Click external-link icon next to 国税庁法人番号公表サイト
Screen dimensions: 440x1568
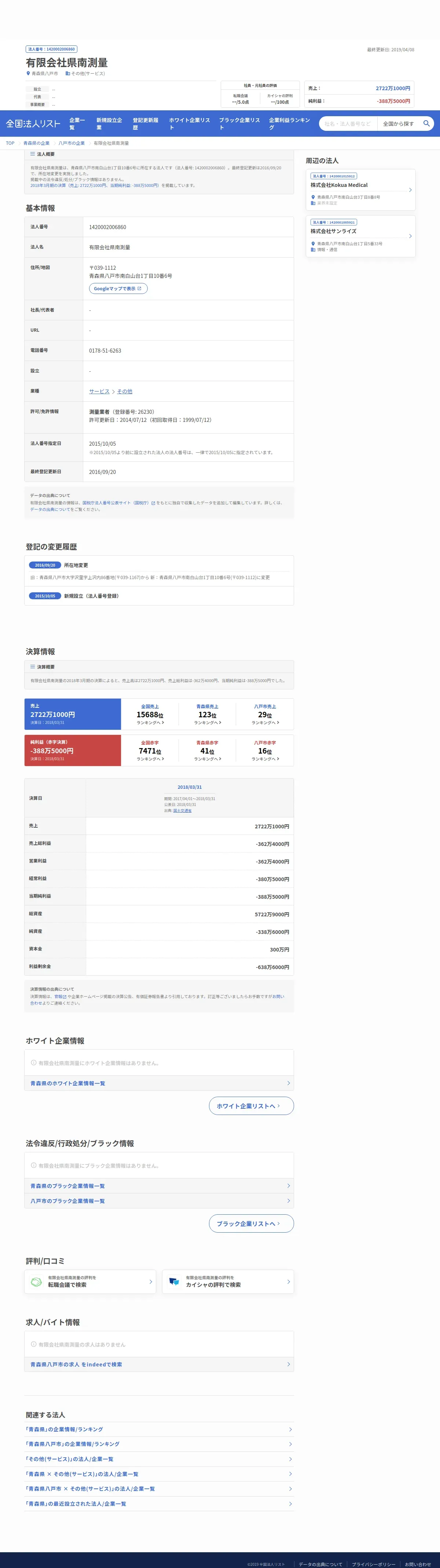[153, 503]
